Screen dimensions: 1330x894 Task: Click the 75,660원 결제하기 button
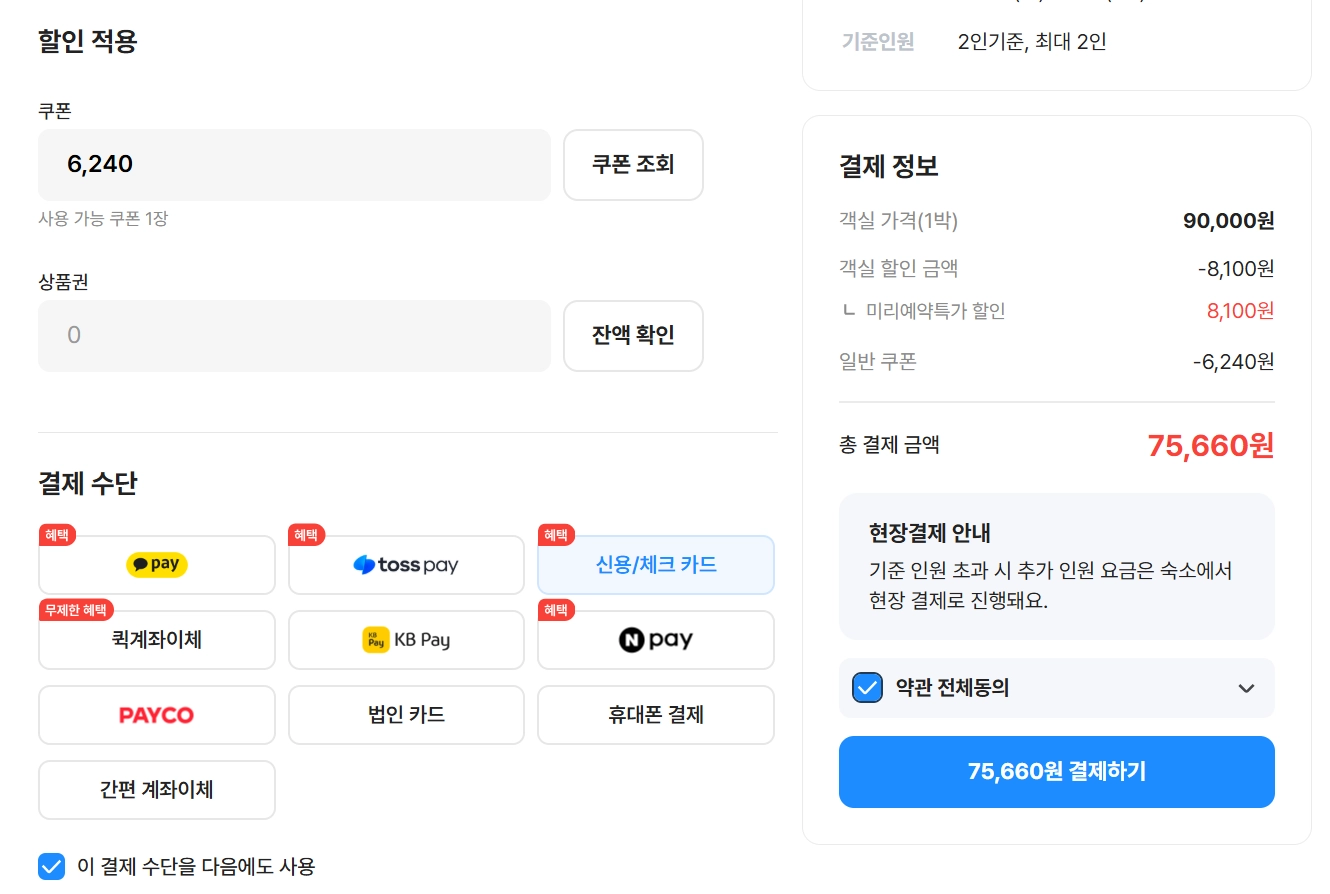[1057, 772]
